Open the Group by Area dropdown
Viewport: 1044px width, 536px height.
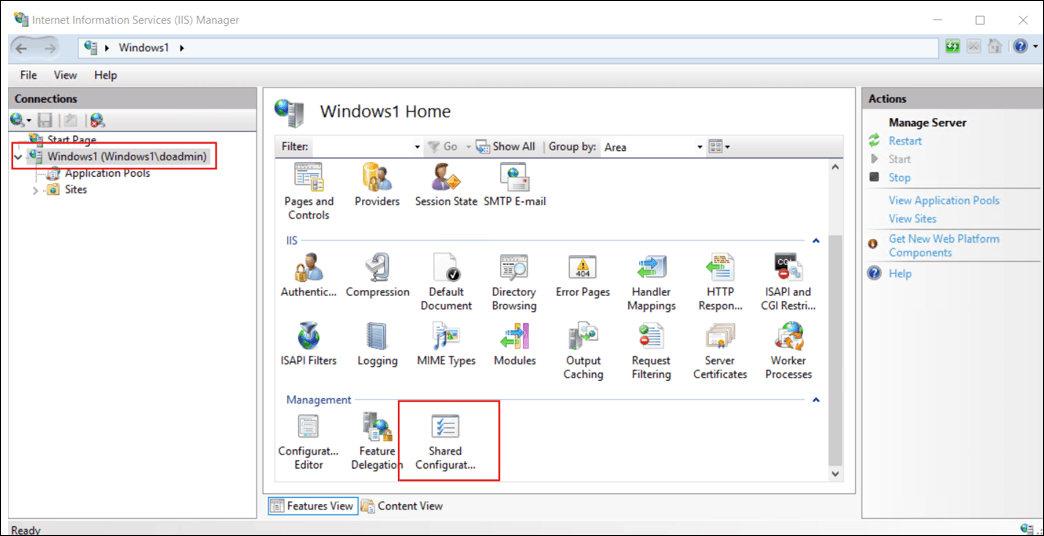point(700,147)
